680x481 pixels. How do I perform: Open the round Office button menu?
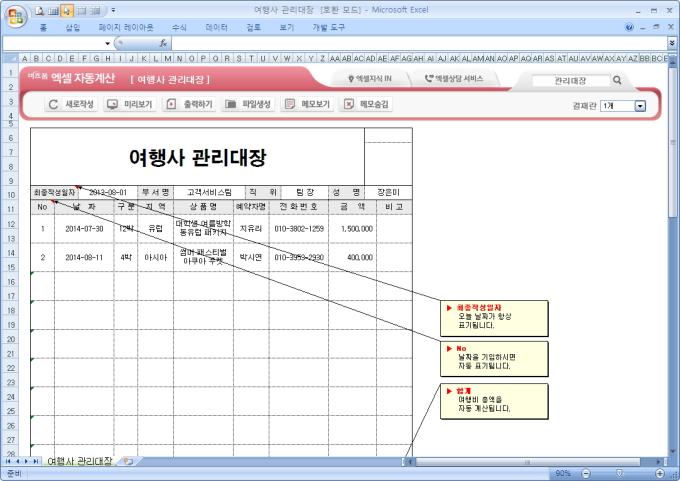pyautogui.click(x=16, y=17)
